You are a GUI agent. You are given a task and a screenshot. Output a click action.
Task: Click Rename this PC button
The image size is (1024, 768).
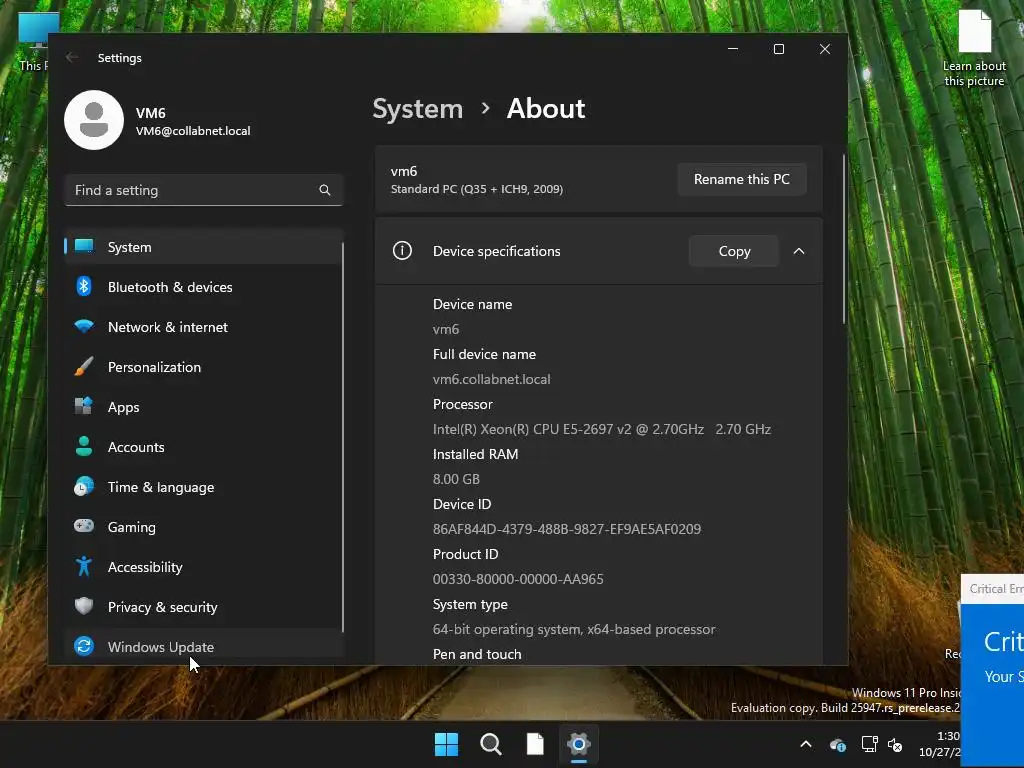click(x=742, y=179)
